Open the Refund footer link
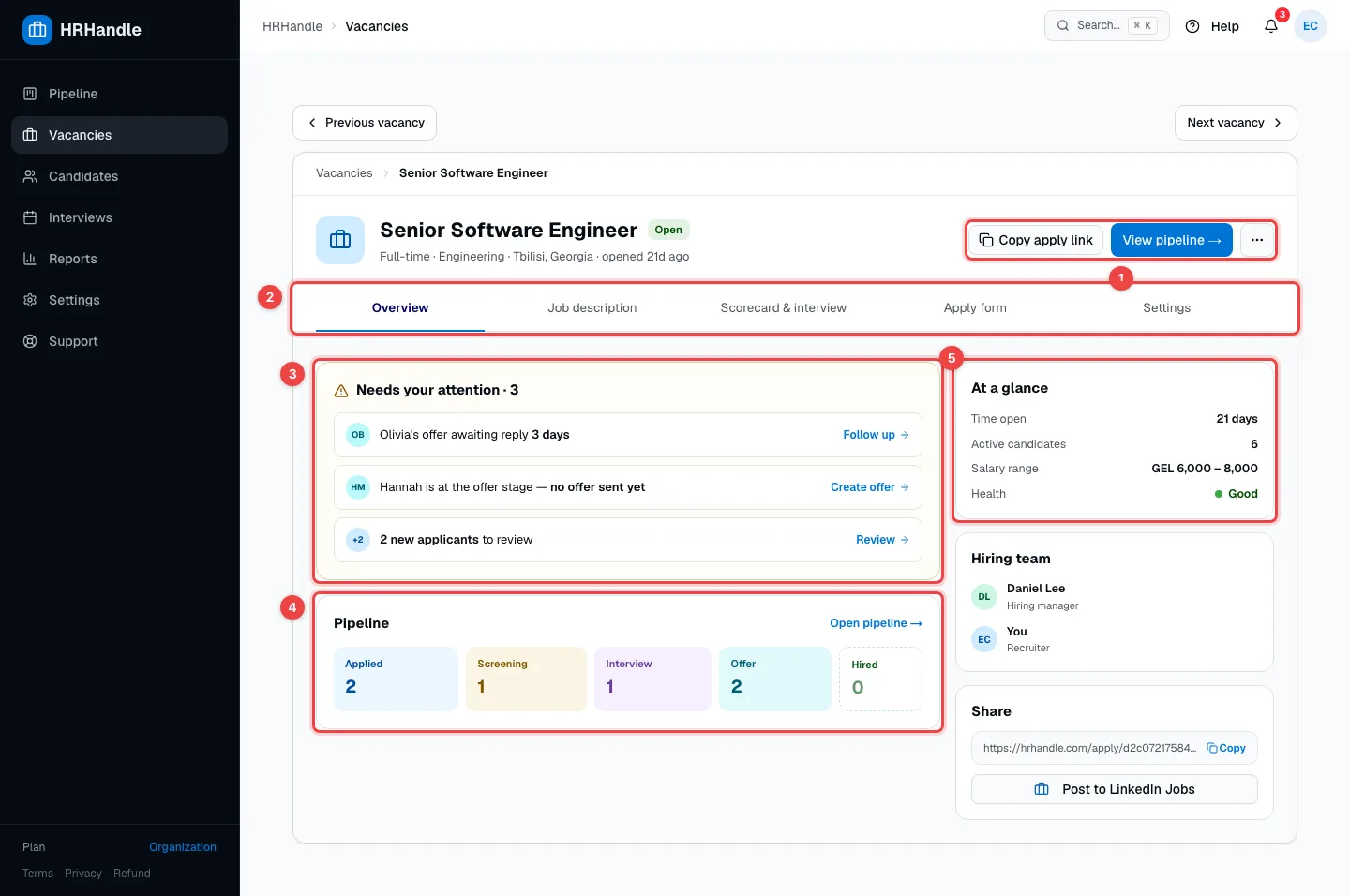The width and height of the screenshot is (1350, 896). [x=132, y=874]
